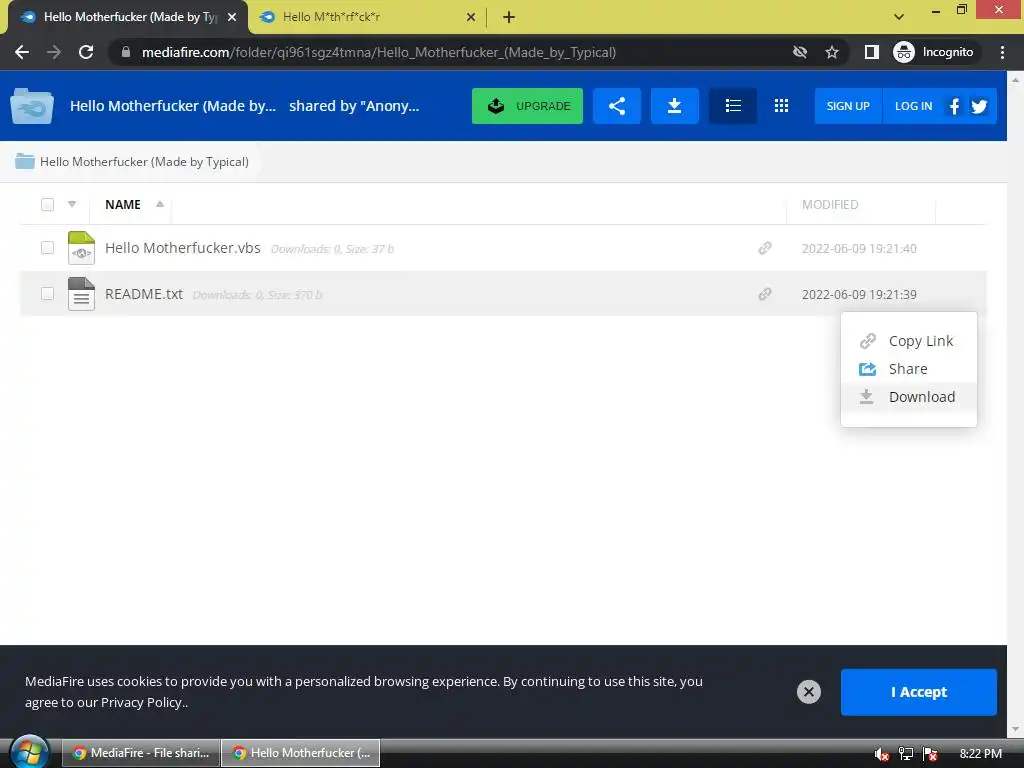
Task: Log in with Twitter icon
Action: 979,106
